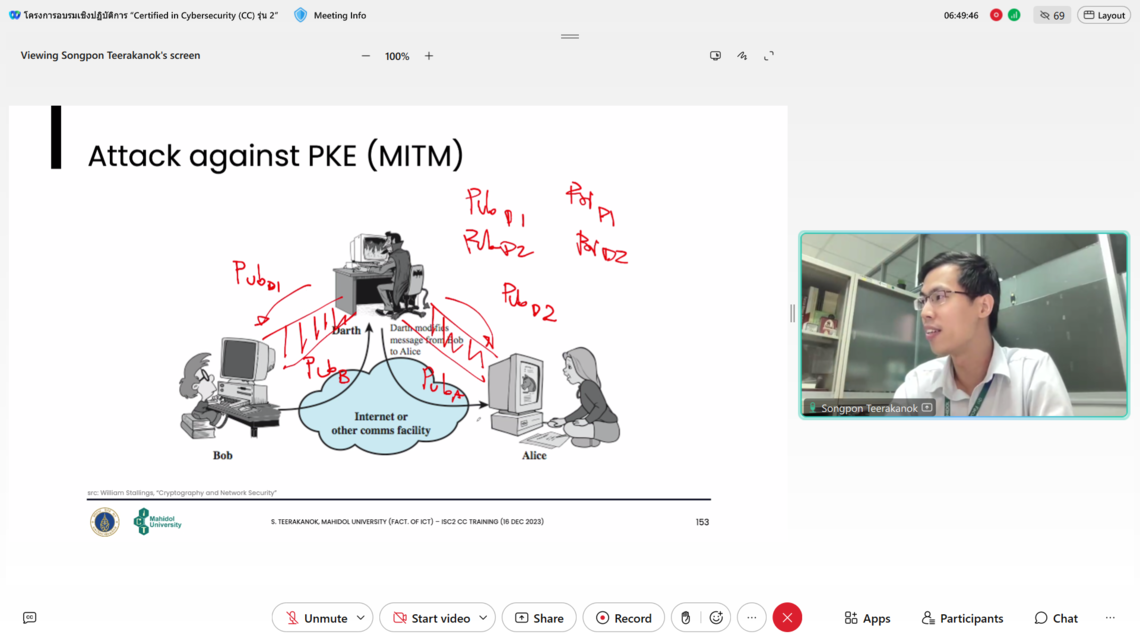Click the shared content play icon

tap(715, 56)
